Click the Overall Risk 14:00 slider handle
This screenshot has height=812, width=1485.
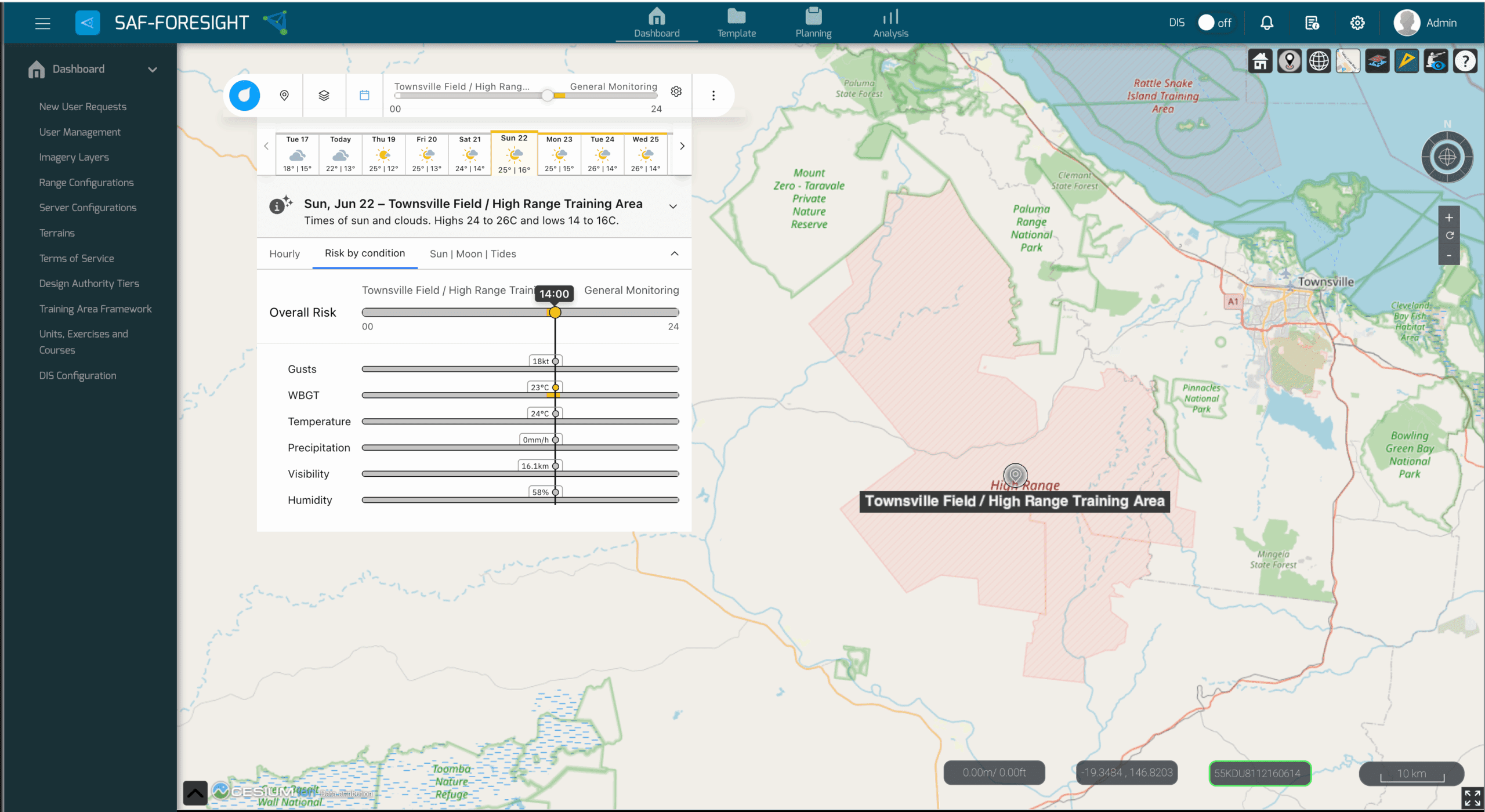click(555, 313)
